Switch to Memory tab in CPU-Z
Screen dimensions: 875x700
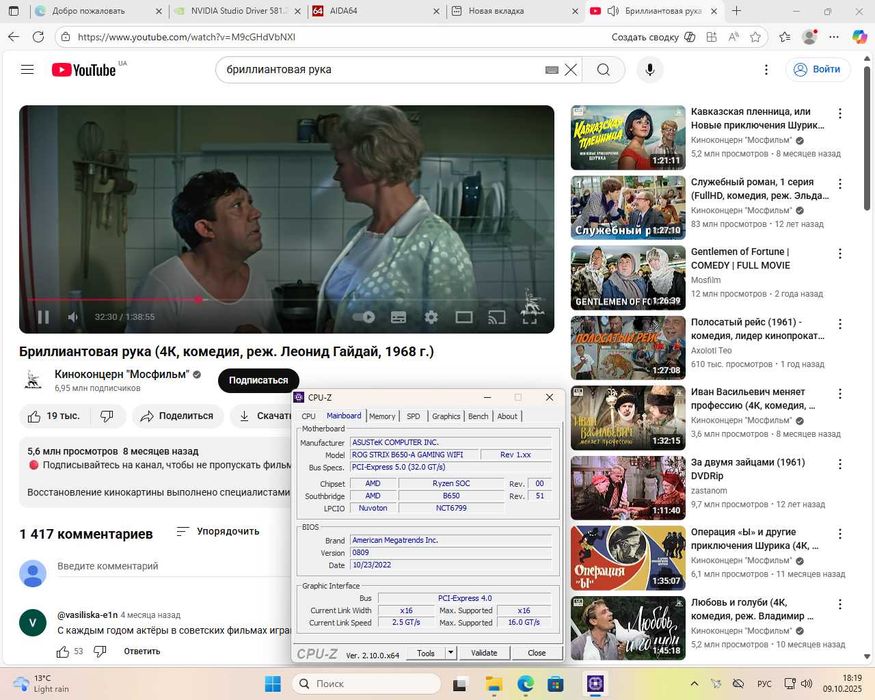[x=382, y=416]
